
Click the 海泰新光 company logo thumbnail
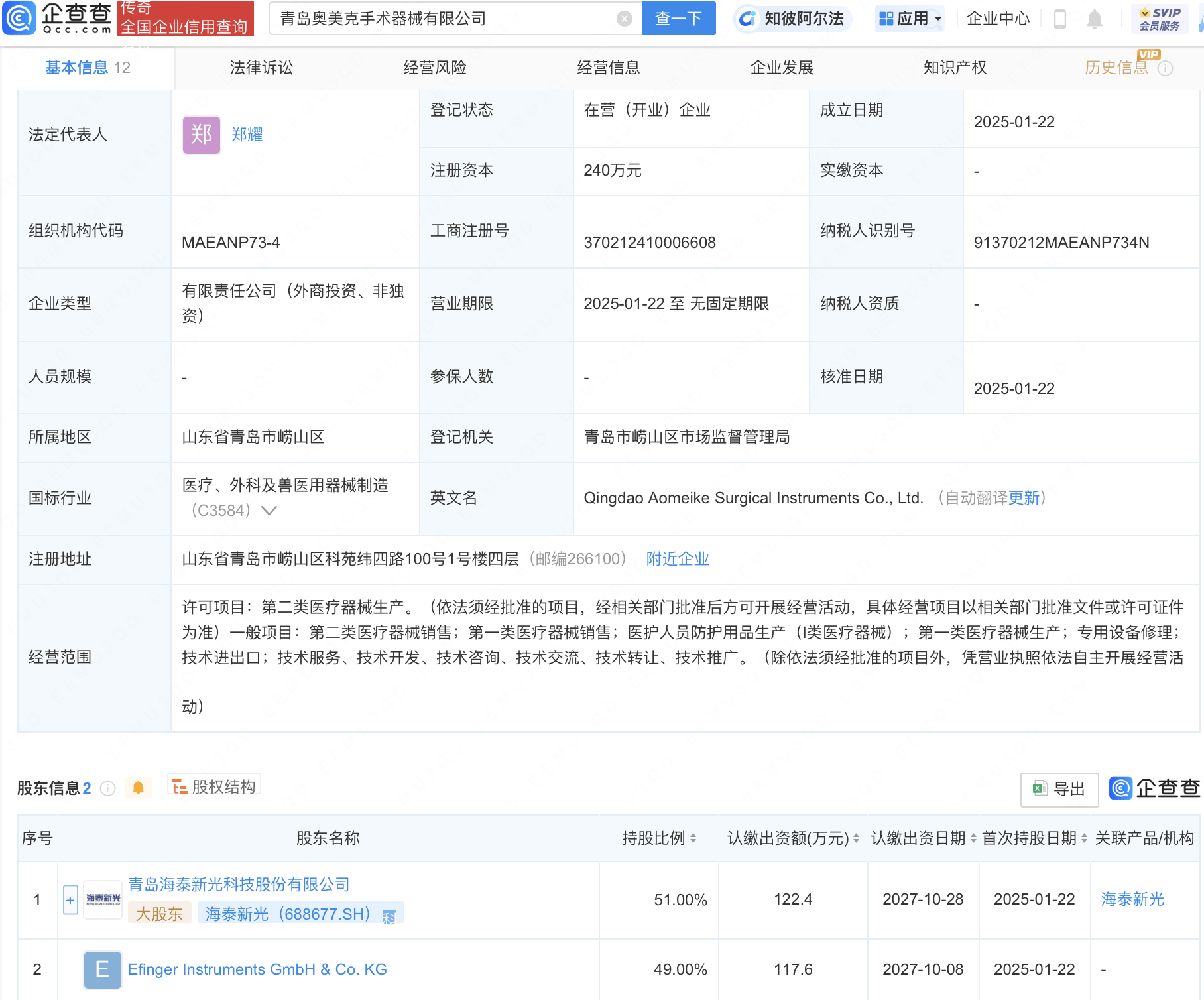click(103, 900)
